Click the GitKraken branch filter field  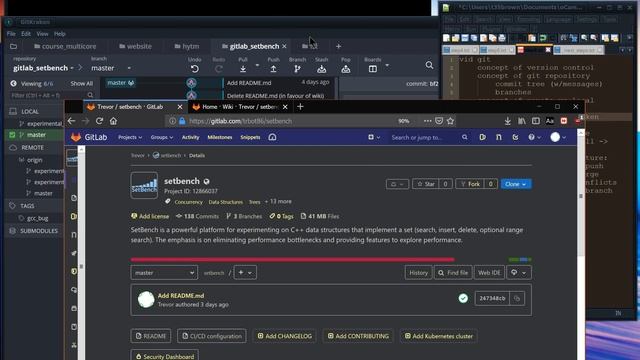coord(52,95)
